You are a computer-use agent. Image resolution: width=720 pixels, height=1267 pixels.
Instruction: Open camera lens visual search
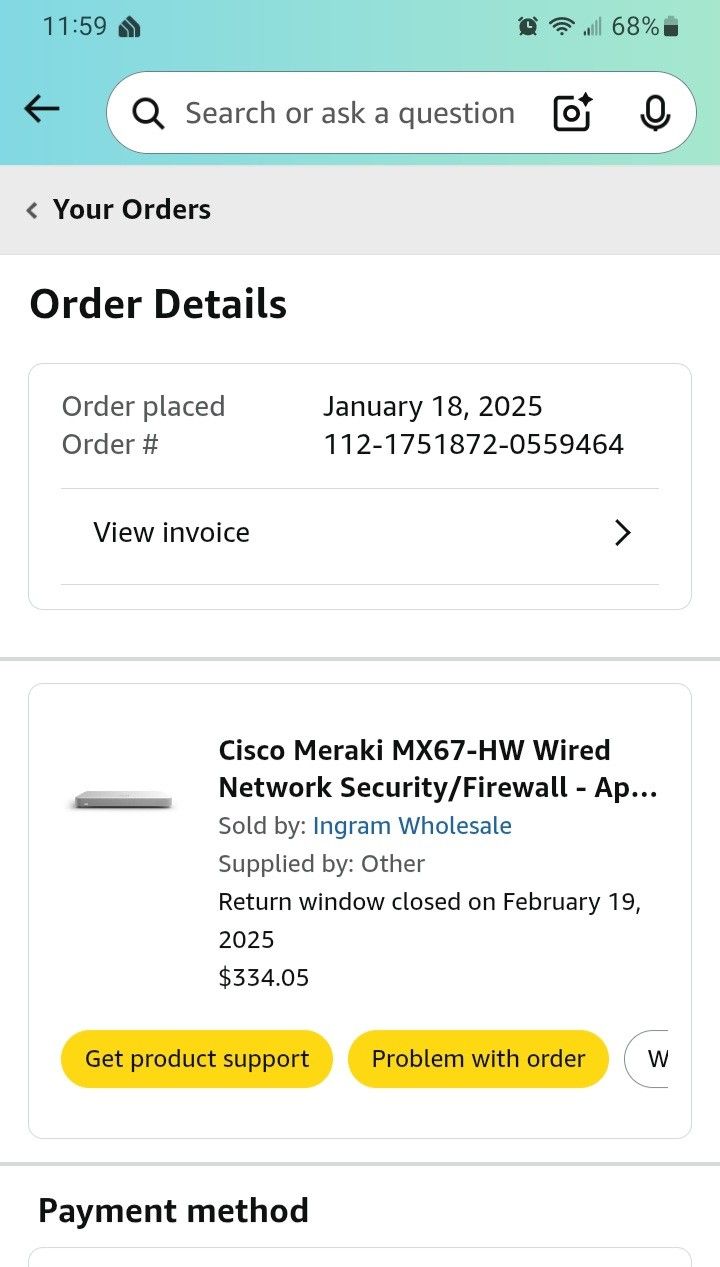(573, 113)
